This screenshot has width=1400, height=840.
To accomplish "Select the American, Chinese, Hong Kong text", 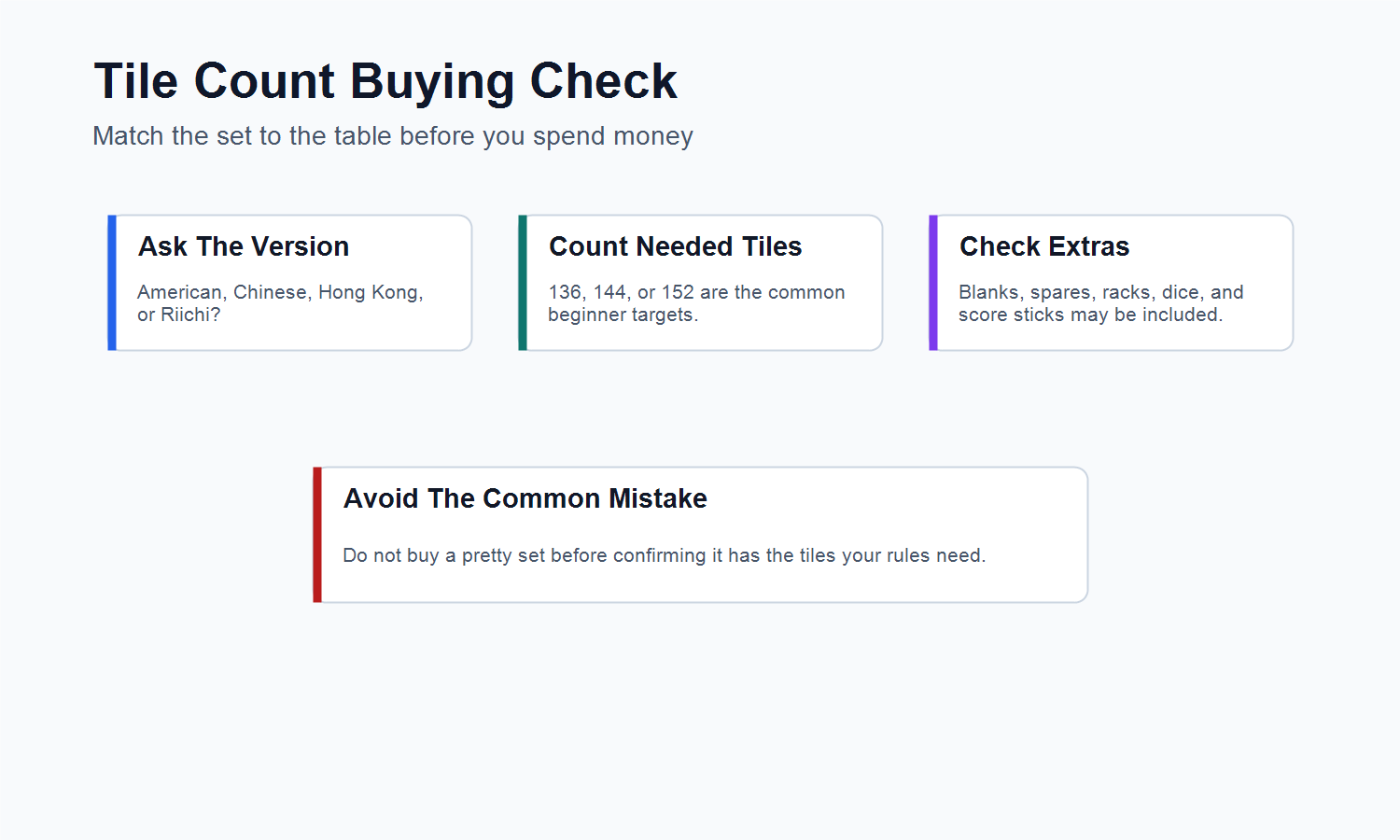I will [x=280, y=303].
